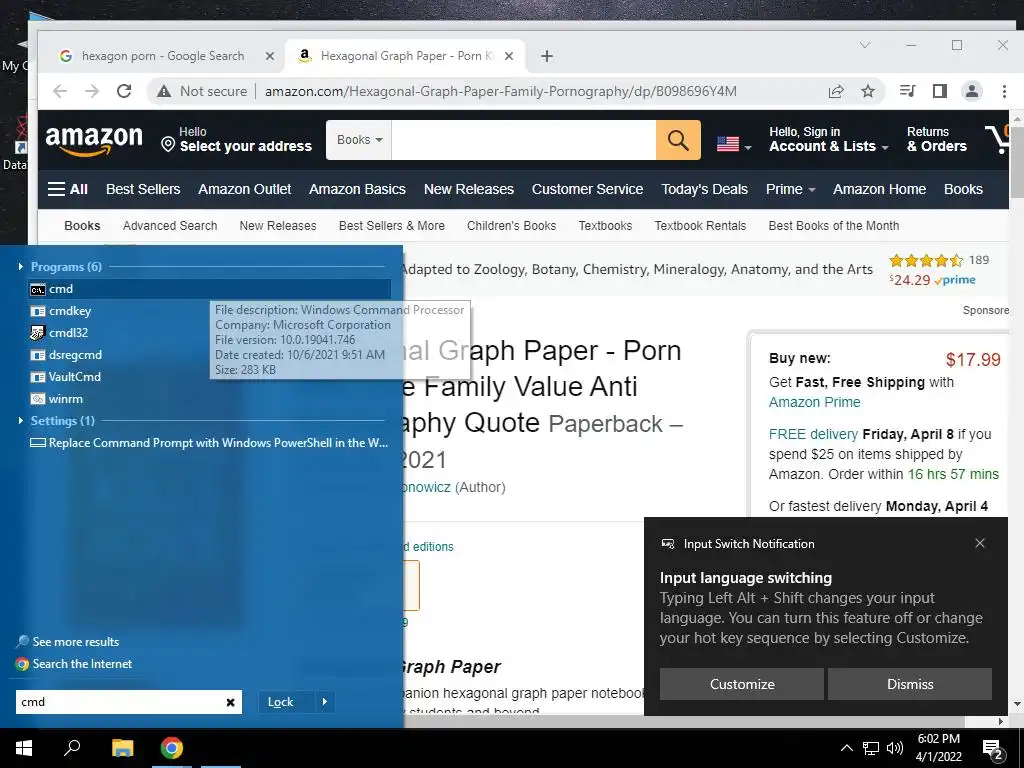Open Account & Lists dropdown
1024x768 pixels.
[x=829, y=140]
